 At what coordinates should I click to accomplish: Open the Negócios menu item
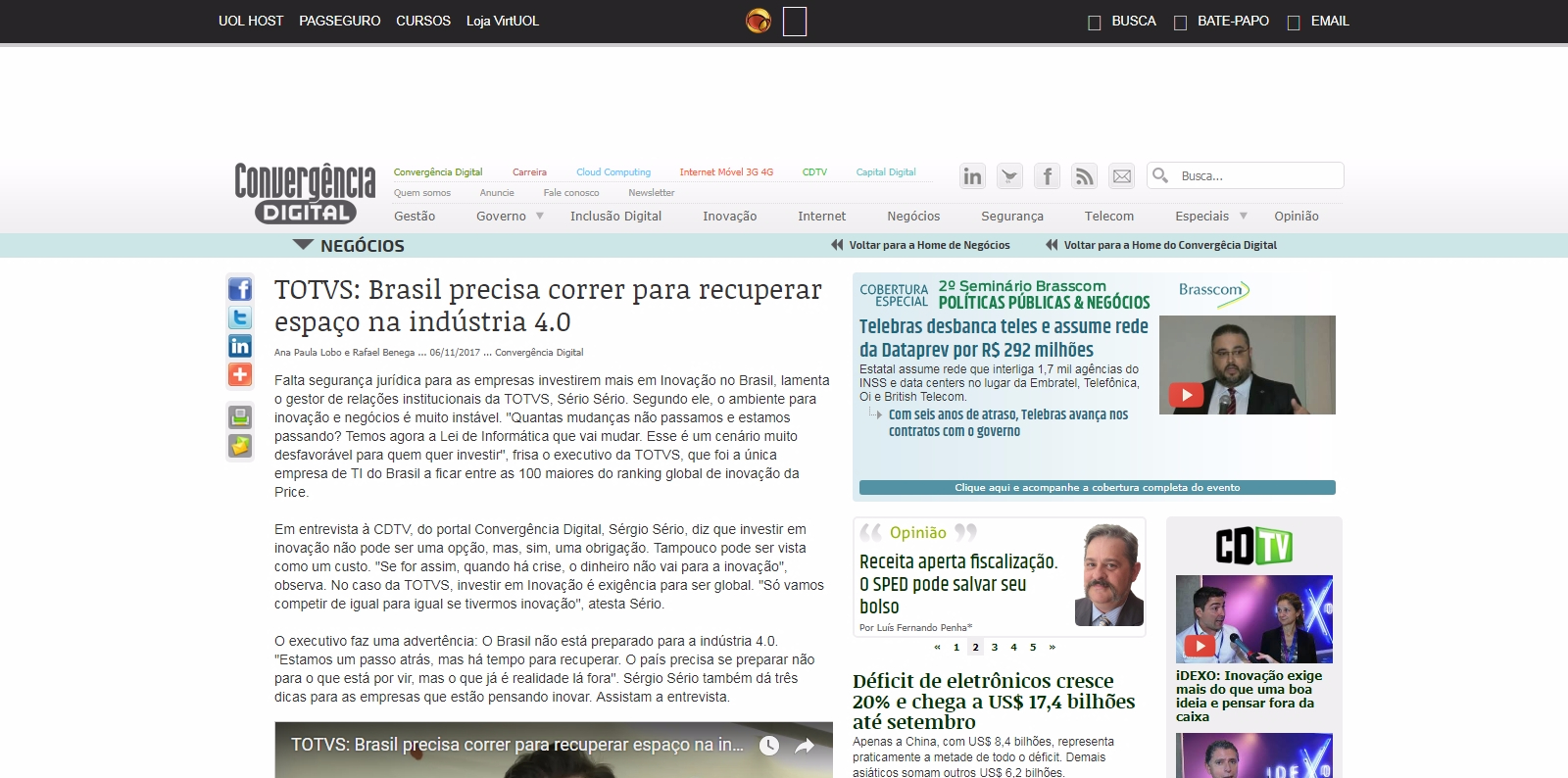913,216
